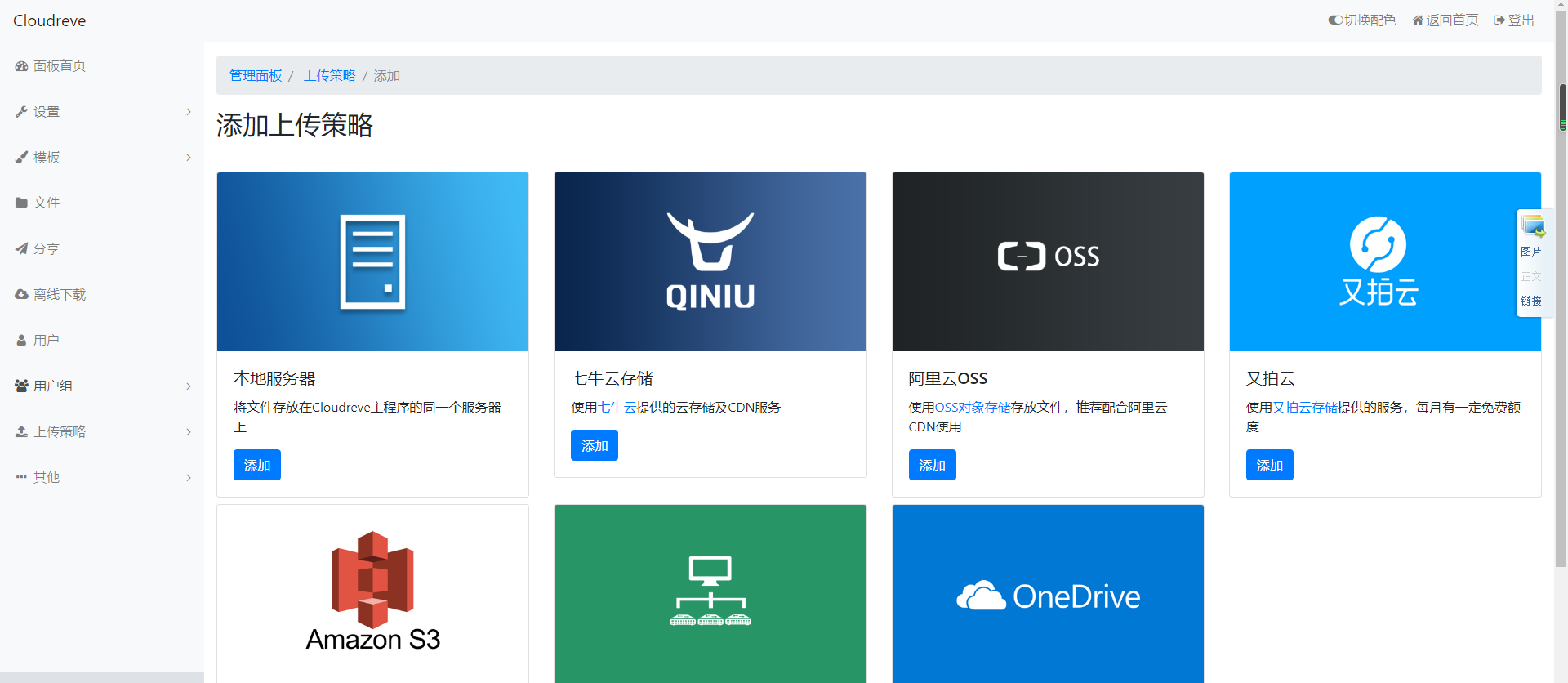Screen dimensions: 1568x683
Task: Expand the 设置 sidebar submenu arrow
Action: coord(189,112)
